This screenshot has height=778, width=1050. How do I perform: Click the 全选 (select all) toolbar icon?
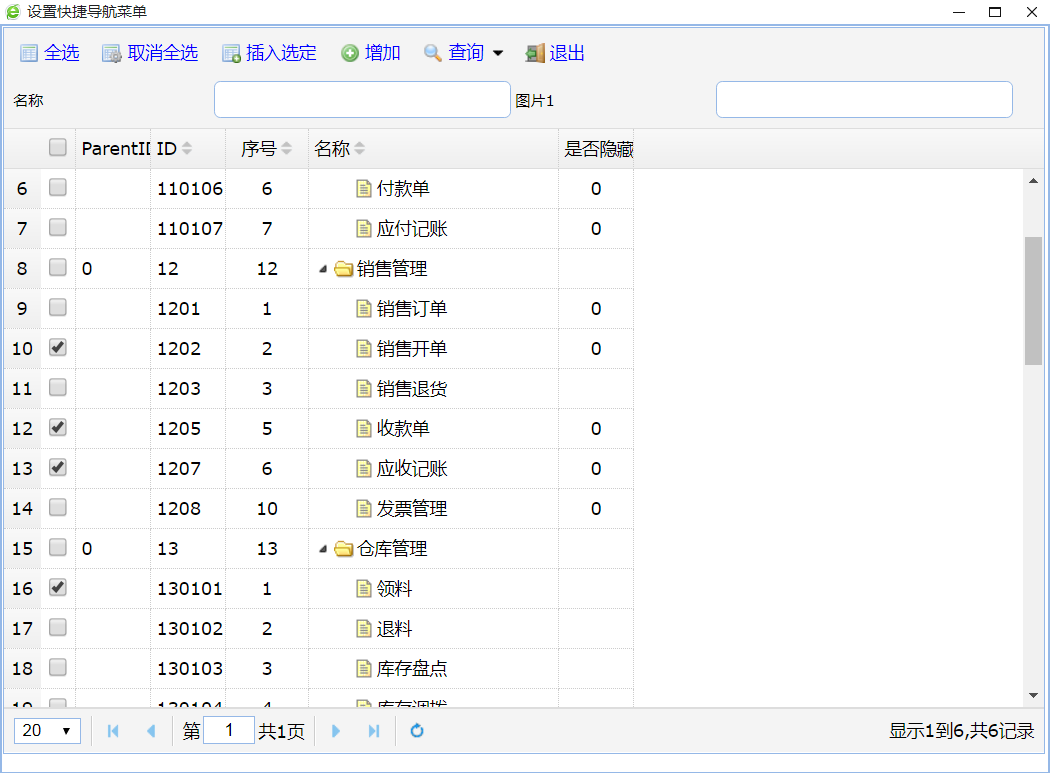(x=29, y=53)
